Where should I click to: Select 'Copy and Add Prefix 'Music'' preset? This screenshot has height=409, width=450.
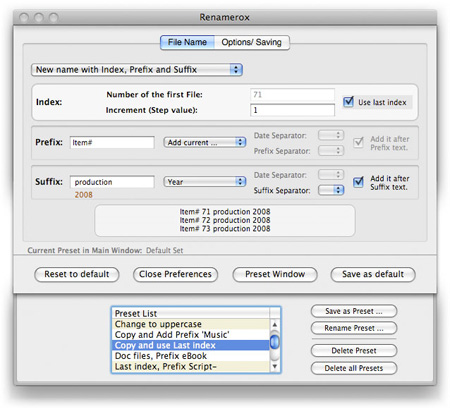pos(190,335)
